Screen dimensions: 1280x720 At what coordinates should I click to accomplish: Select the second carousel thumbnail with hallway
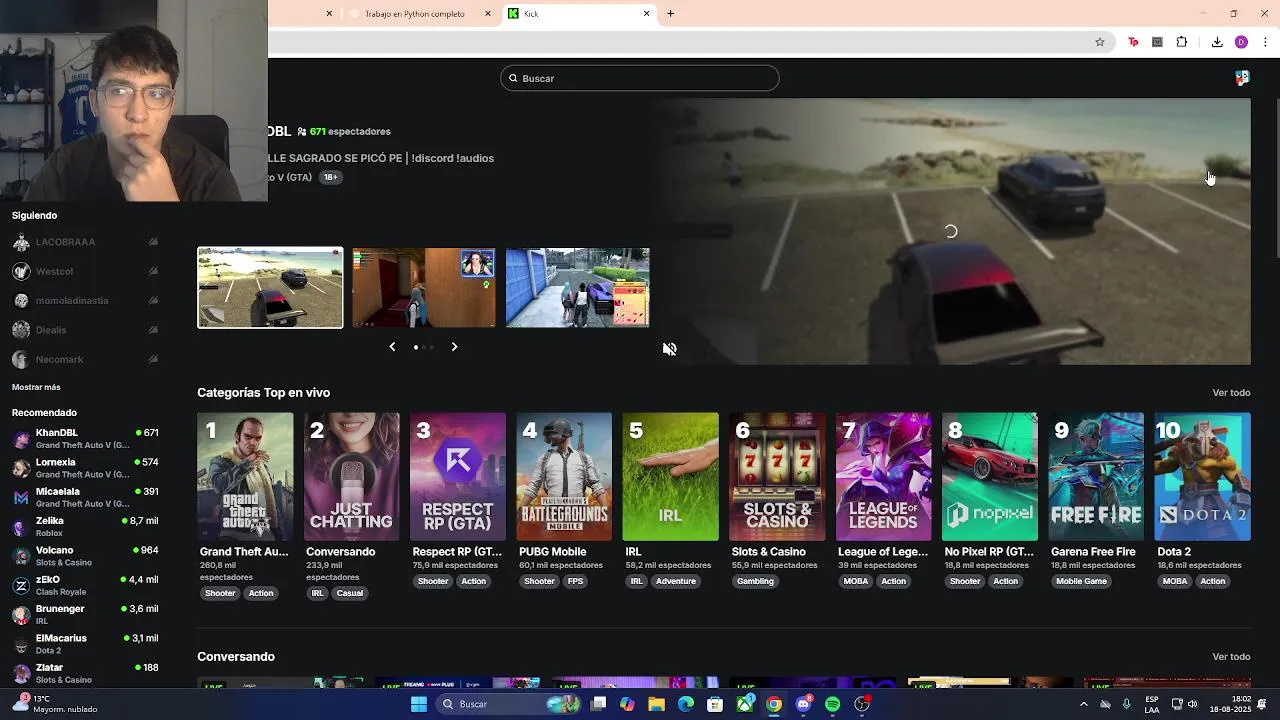pos(424,288)
